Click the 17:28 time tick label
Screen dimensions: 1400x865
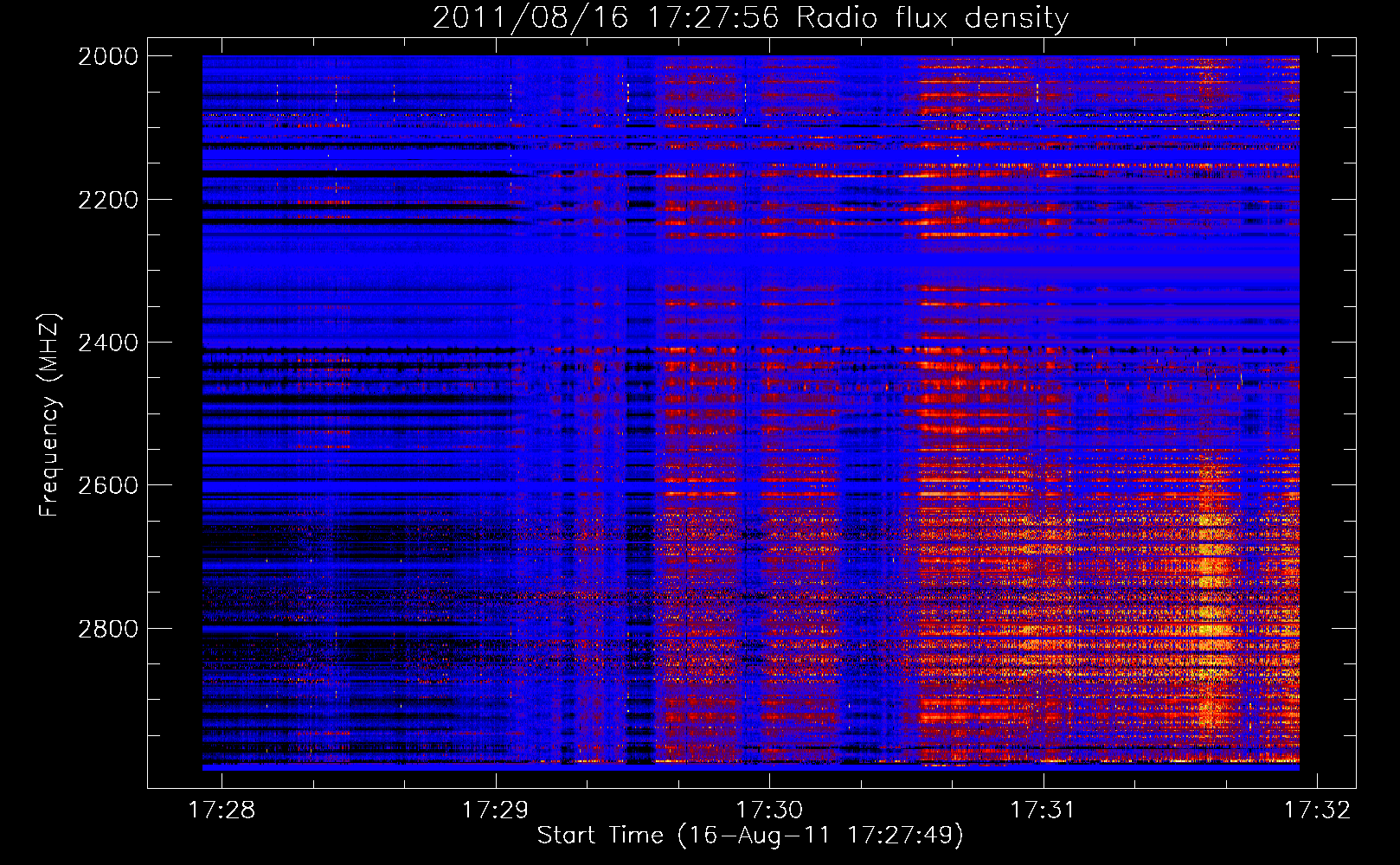tap(222, 810)
